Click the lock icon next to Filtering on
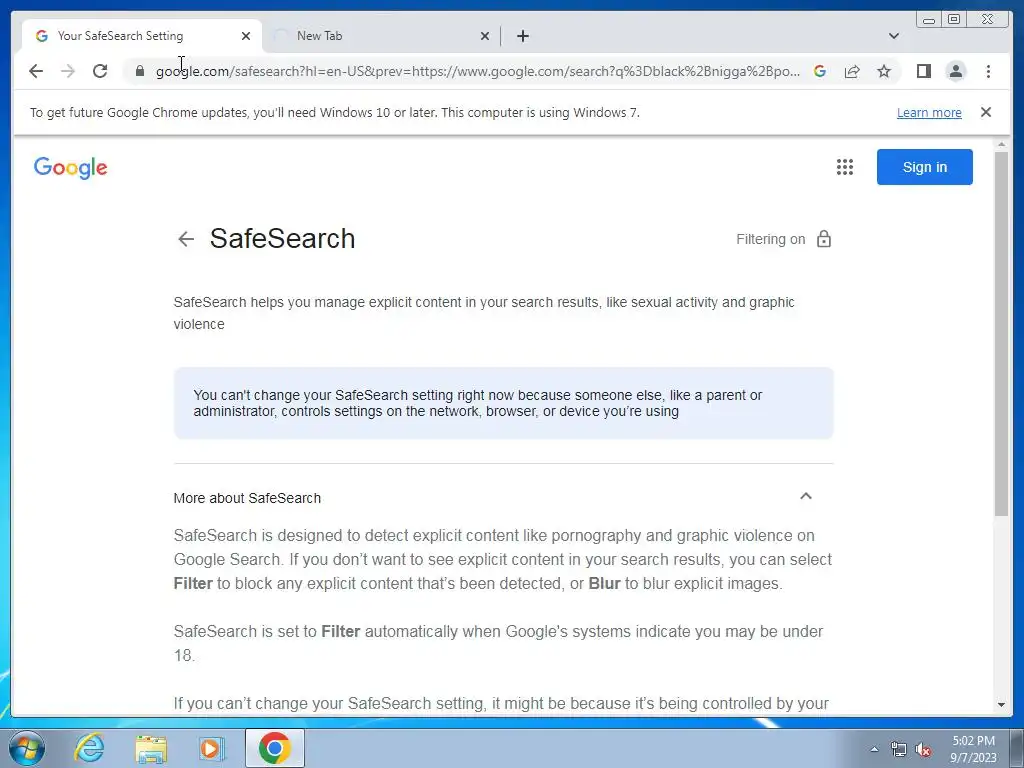Viewport: 1024px width, 768px height. (x=824, y=239)
